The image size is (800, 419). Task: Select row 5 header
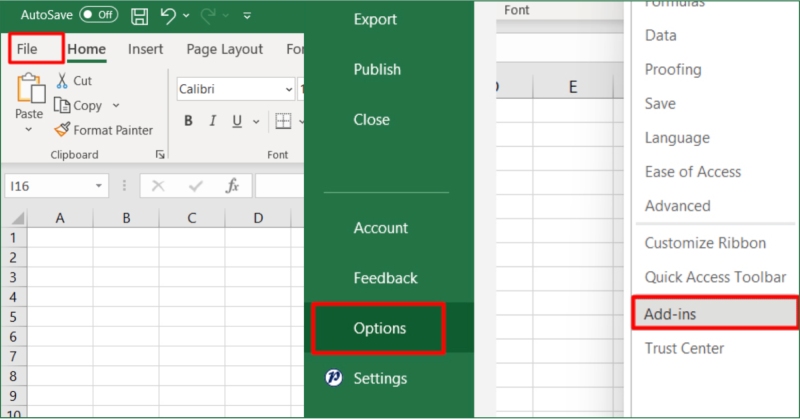click(x=13, y=317)
